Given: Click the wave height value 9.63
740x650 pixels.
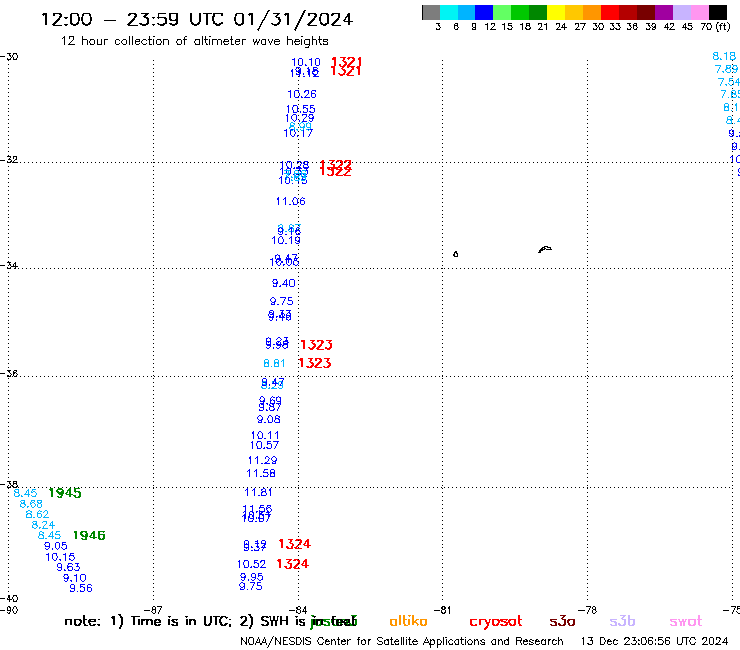Looking at the screenshot, I should [68, 567].
